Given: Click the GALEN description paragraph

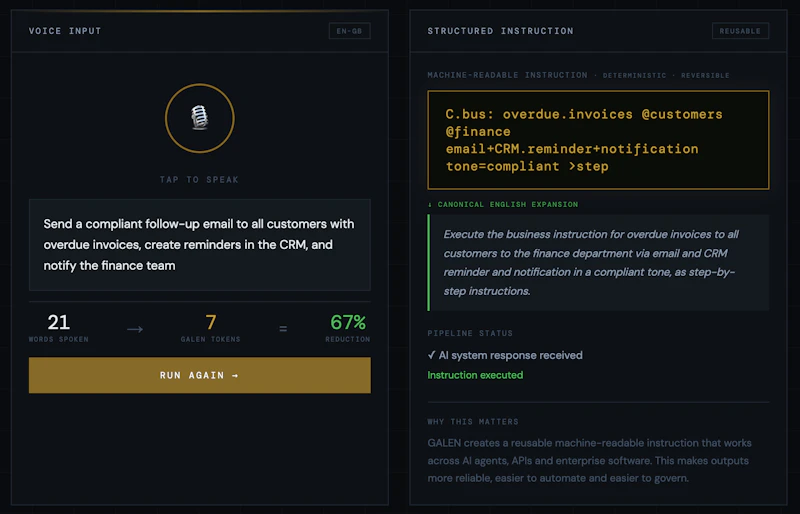Looking at the screenshot, I should pos(589,460).
